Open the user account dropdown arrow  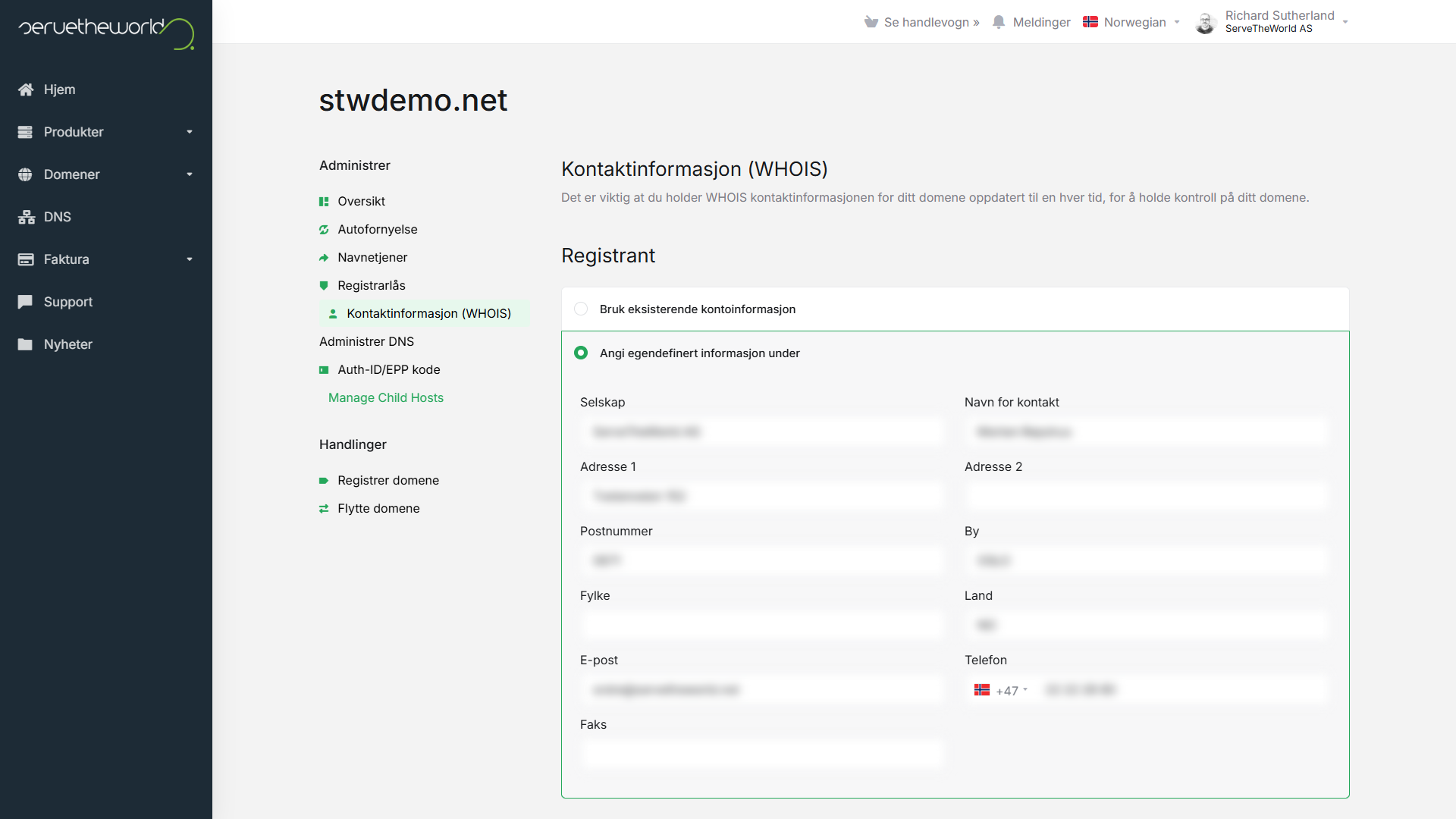1345,22
